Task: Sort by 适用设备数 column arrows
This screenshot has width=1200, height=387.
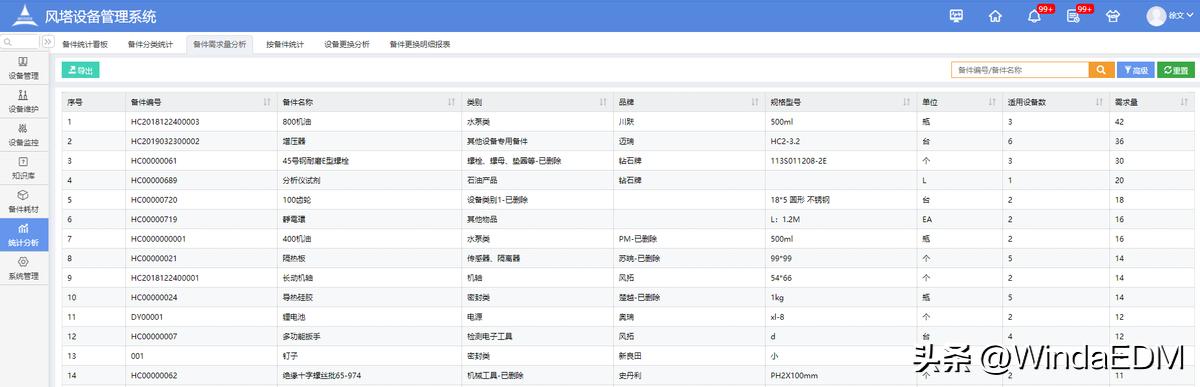Action: 1098,102
